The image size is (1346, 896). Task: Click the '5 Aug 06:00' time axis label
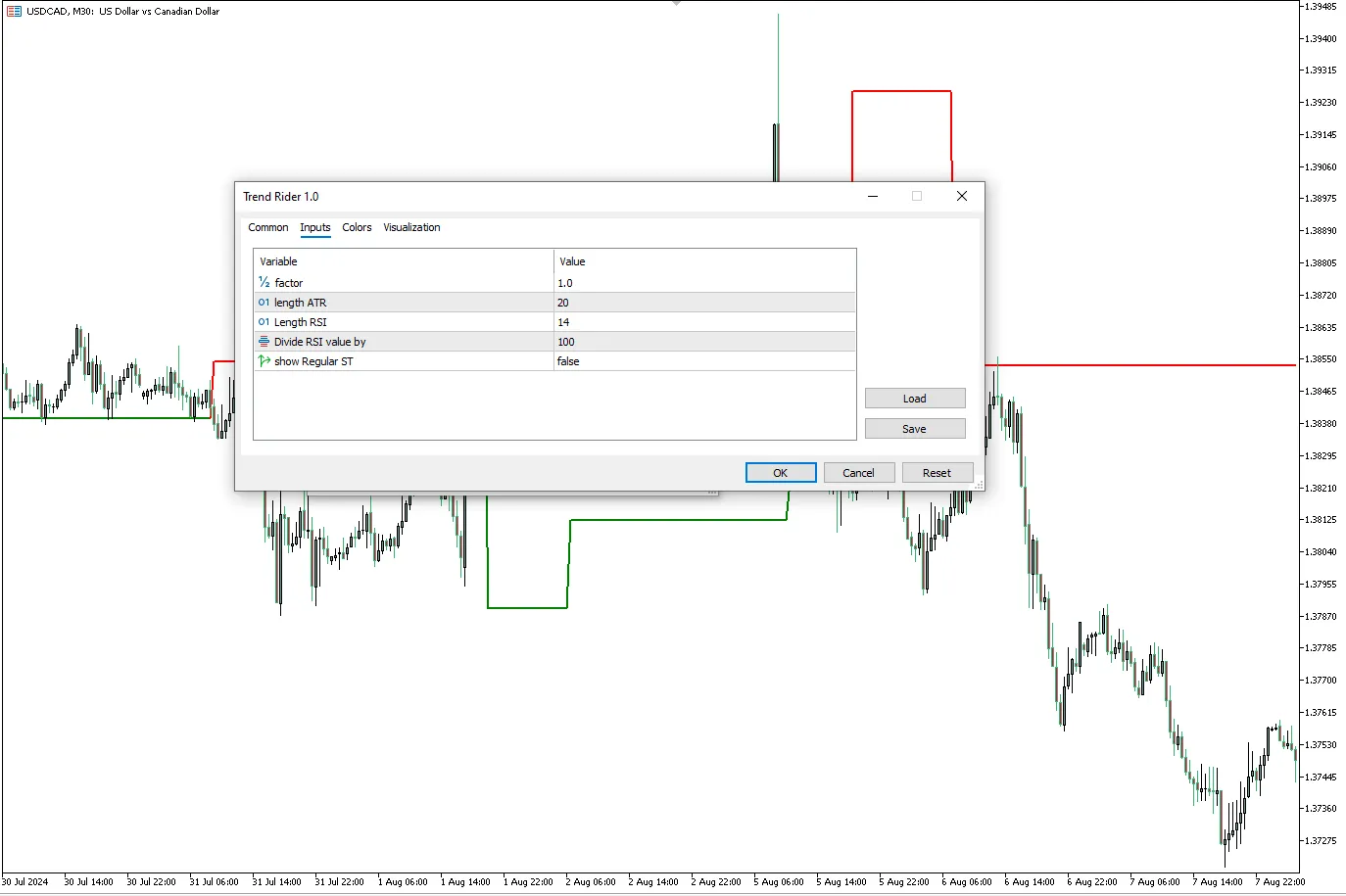point(779,882)
